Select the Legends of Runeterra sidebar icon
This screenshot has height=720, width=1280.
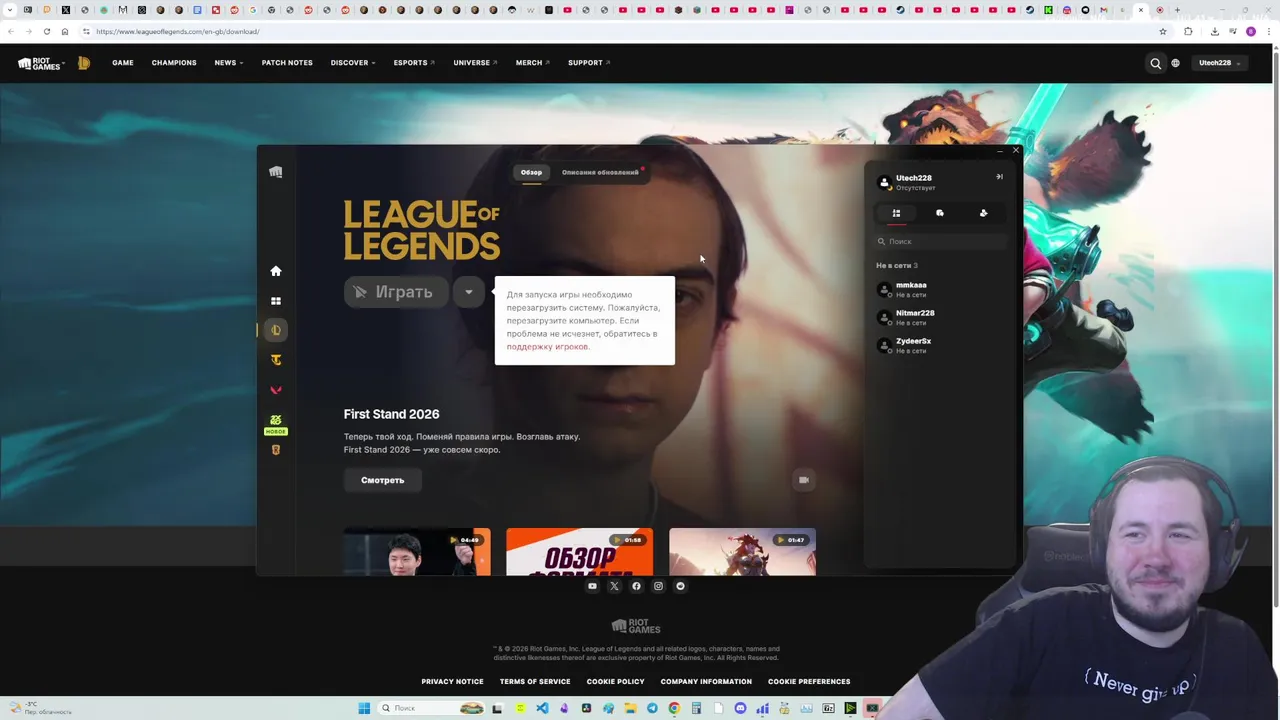point(276,450)
